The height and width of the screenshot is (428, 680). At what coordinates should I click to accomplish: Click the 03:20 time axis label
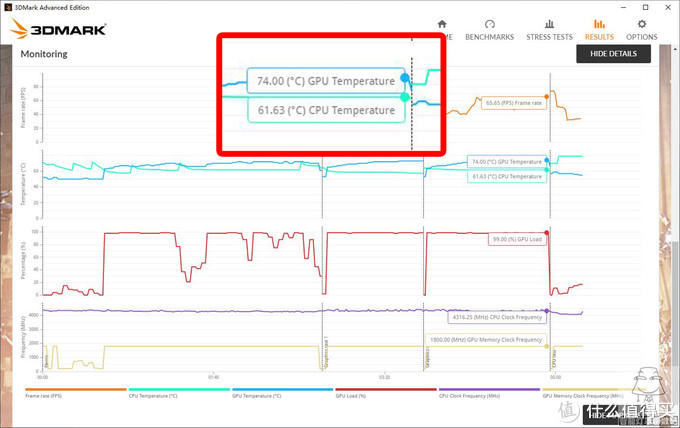[384, 377]
